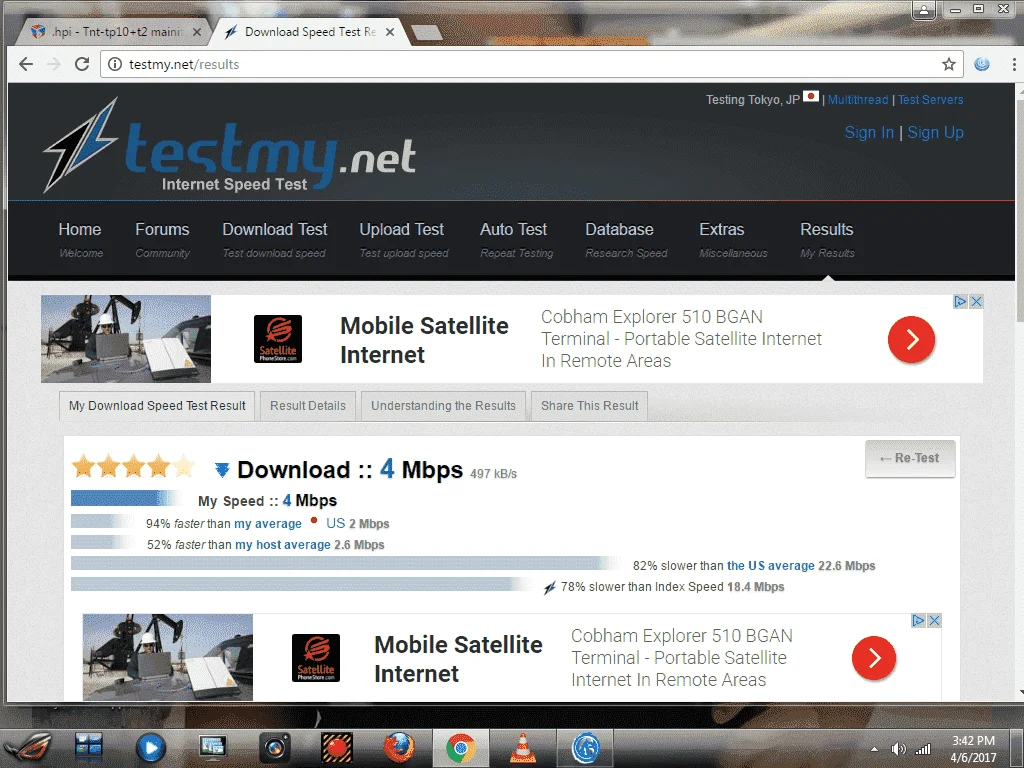Screen dimensions: 1024x768
Task: Close the Download Speed Test tab
Action: tap(390, 32)
